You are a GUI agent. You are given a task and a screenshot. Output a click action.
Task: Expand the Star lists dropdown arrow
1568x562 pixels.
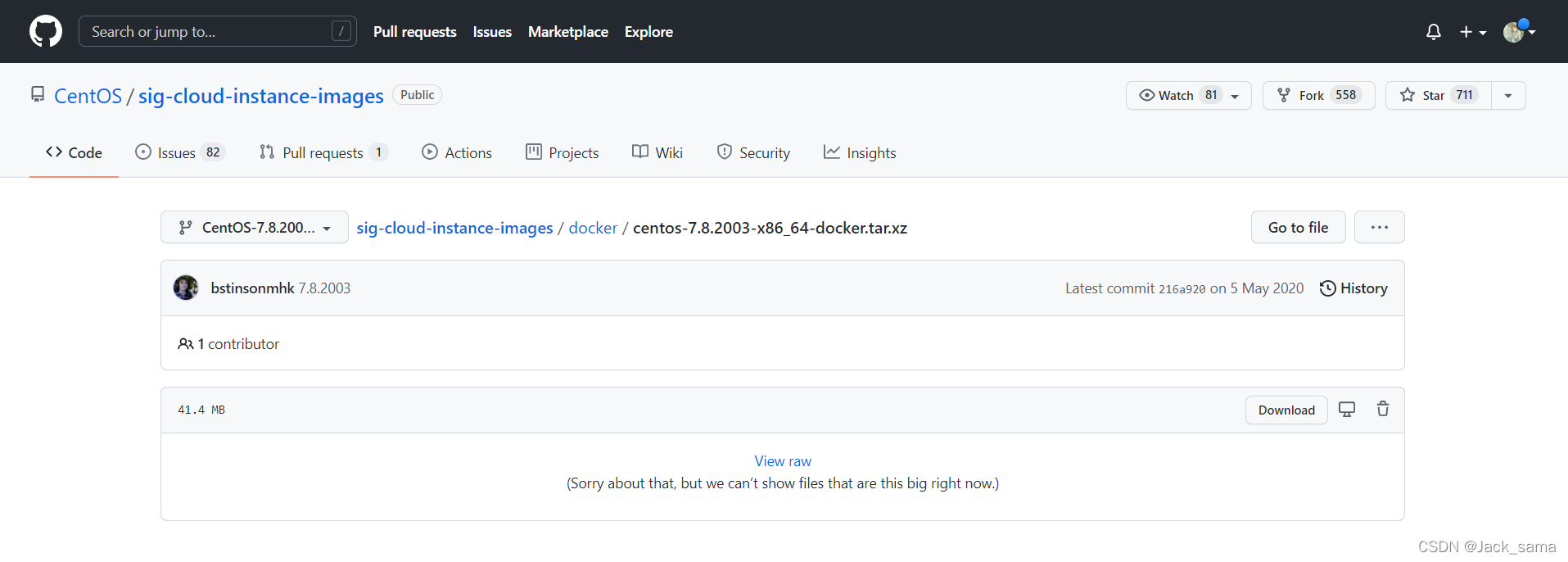click(x=1508, y=95)
